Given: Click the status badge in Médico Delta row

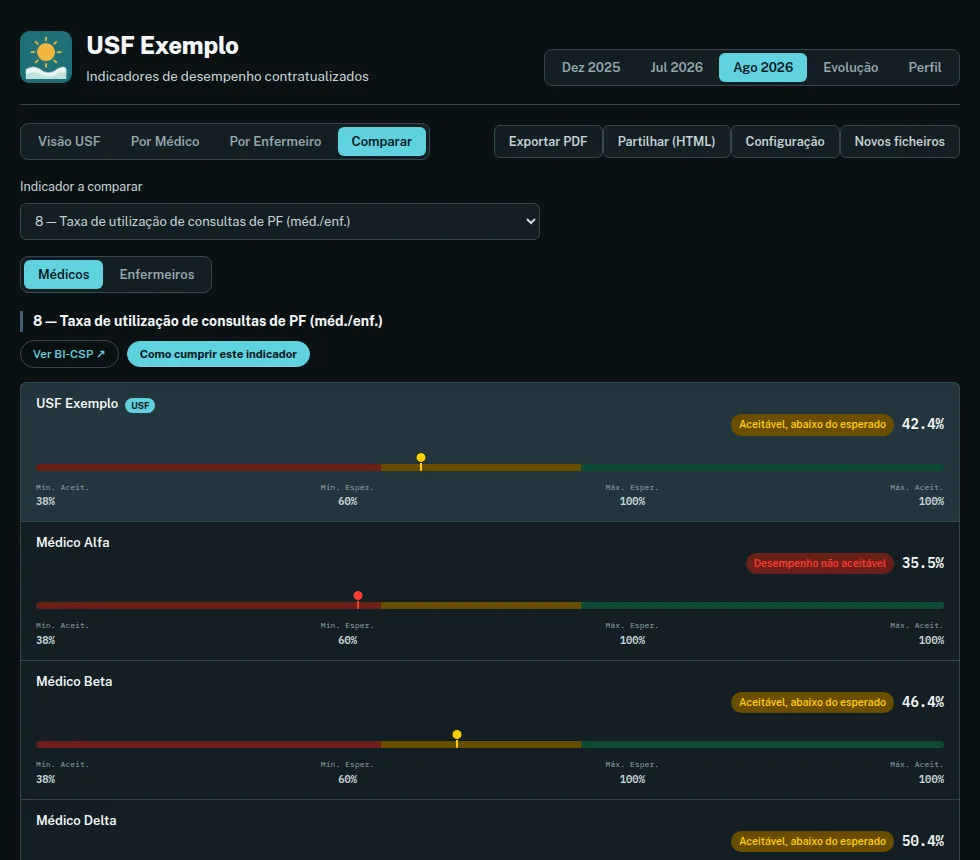Looking at the screenshot, I should click(812, 841).
